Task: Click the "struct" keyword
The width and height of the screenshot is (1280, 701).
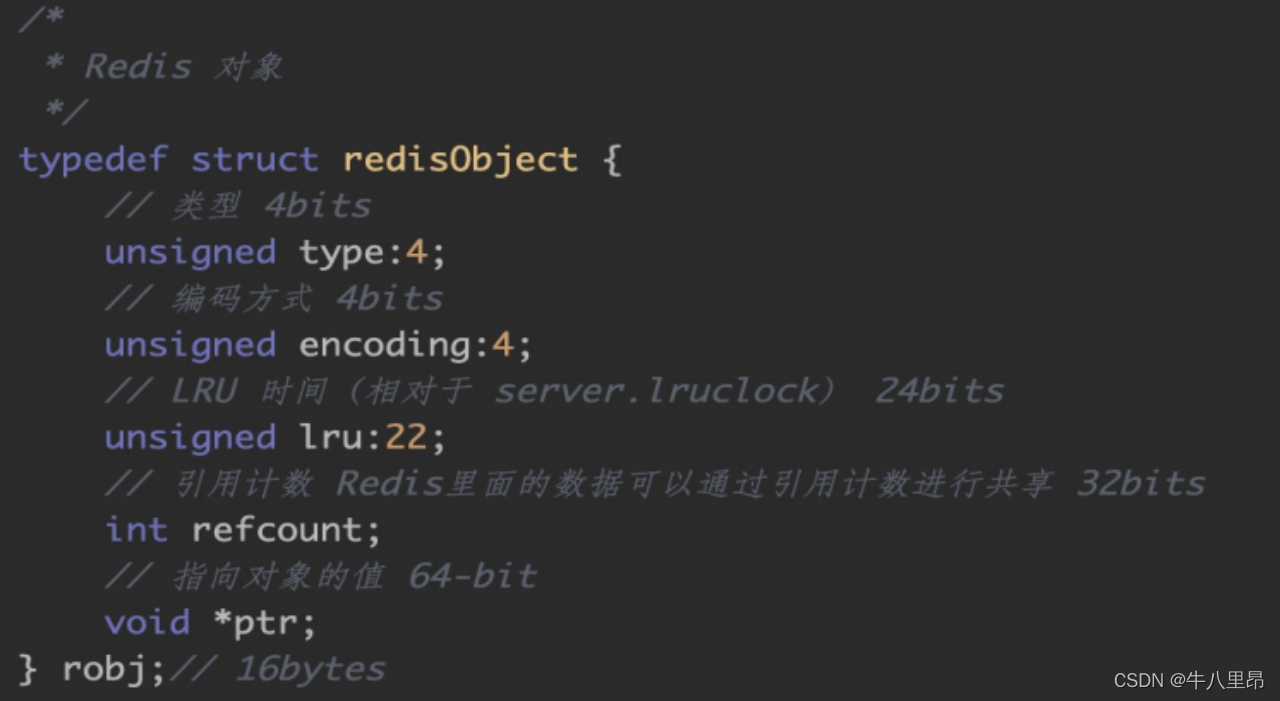Action: (255, 160)
